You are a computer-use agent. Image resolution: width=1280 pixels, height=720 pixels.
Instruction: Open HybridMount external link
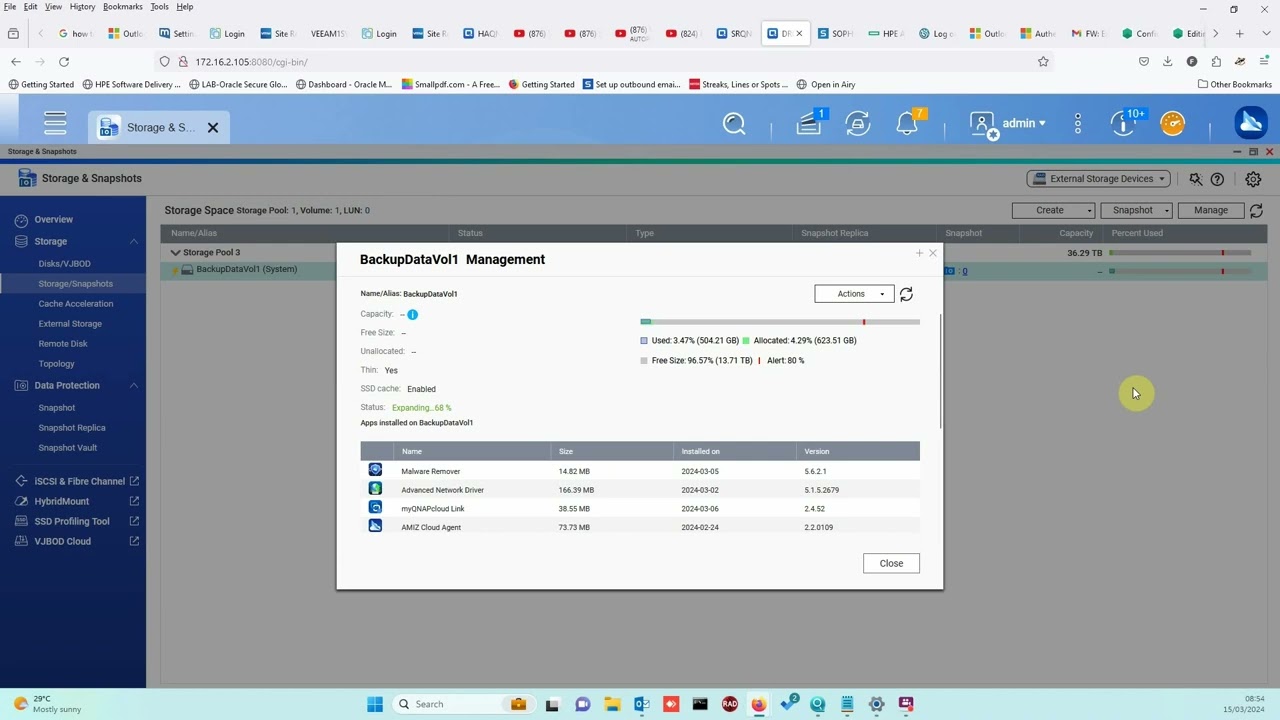pyautogui.click(x=134, y=501)
